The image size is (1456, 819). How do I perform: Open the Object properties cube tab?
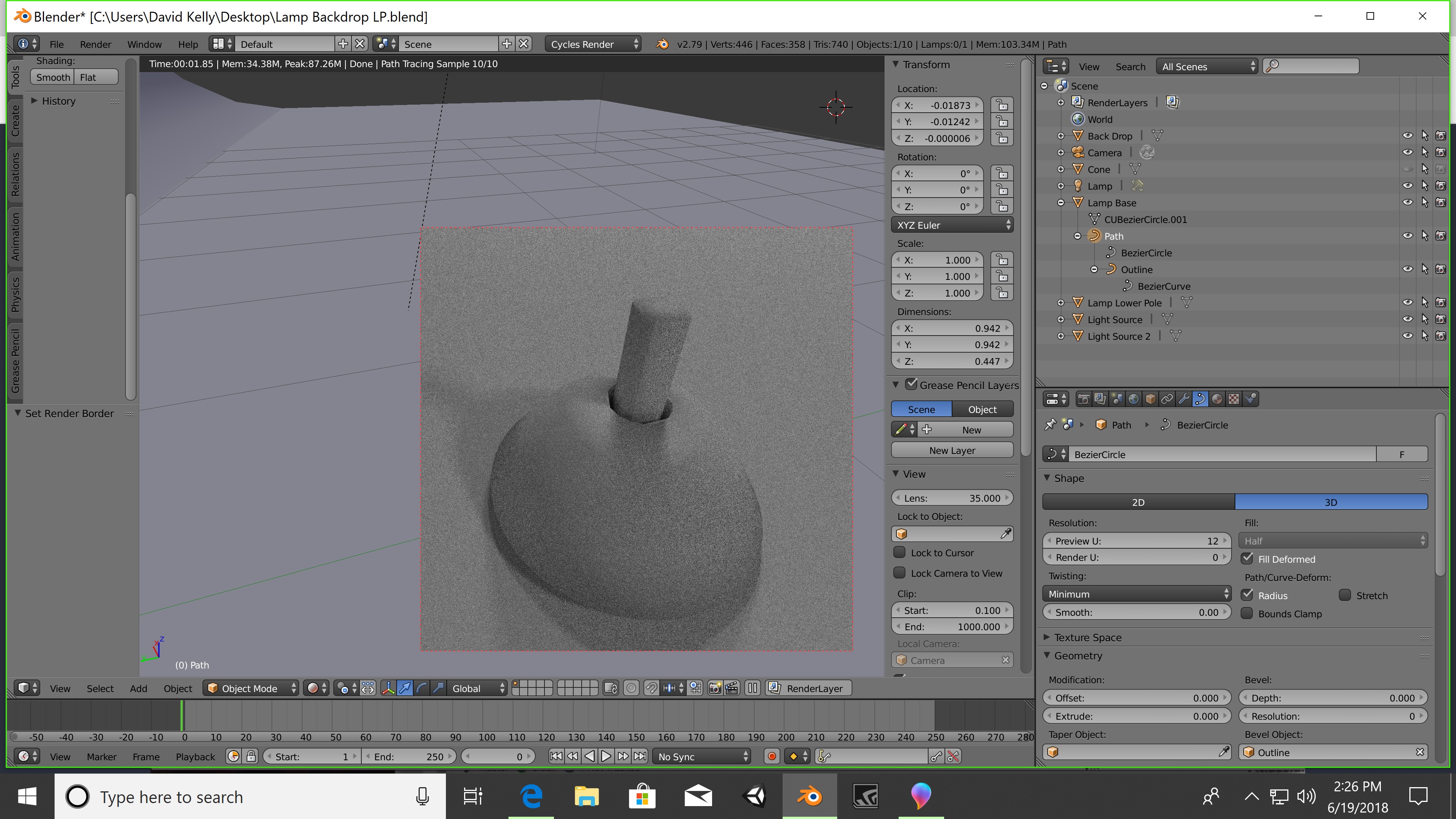point(1150,399)
